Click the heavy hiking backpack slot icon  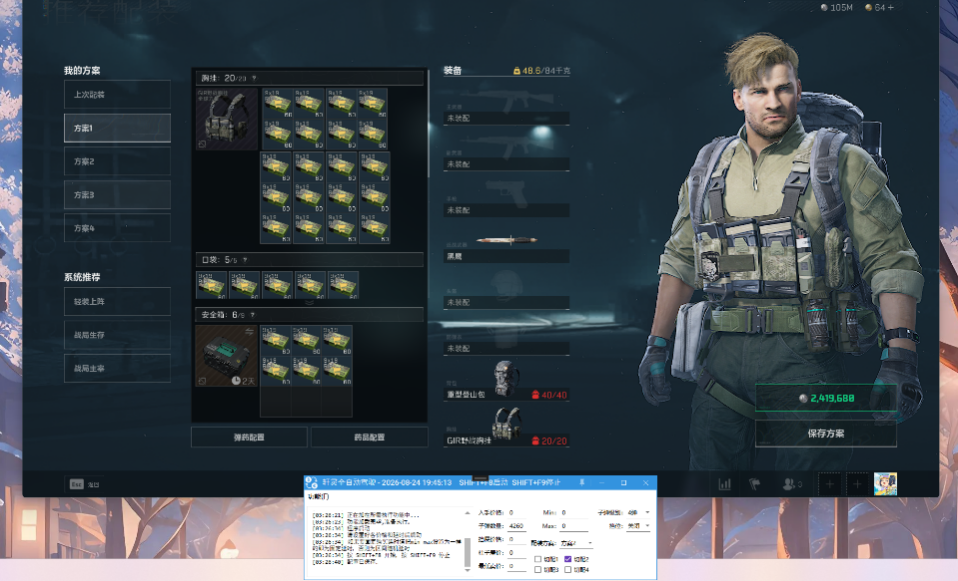click(507, 378)
